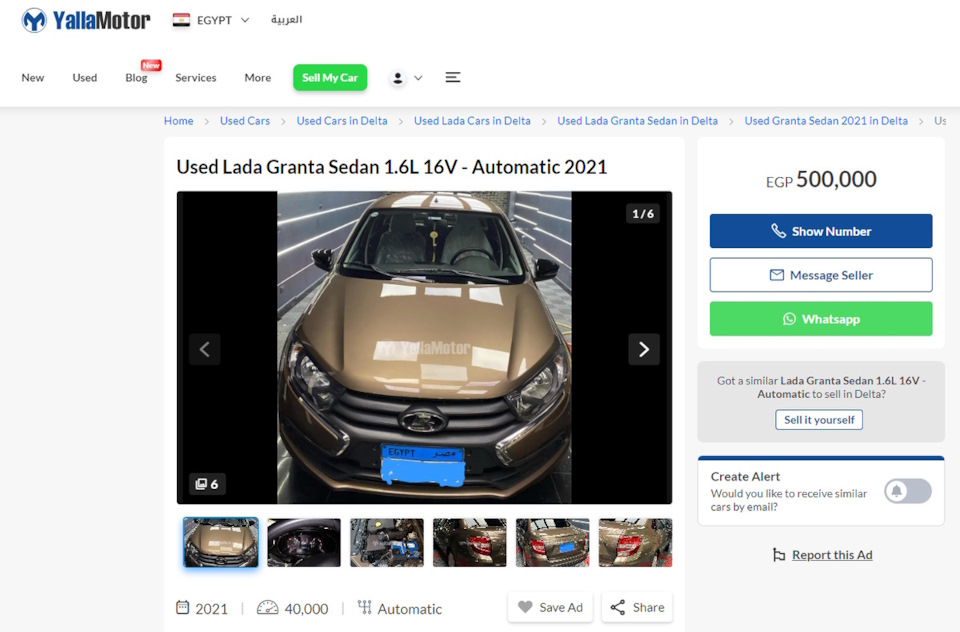The width and height of the screenshot is (960, 632).
Task: Go to Home breadcrumb
Action: point(179,121)
